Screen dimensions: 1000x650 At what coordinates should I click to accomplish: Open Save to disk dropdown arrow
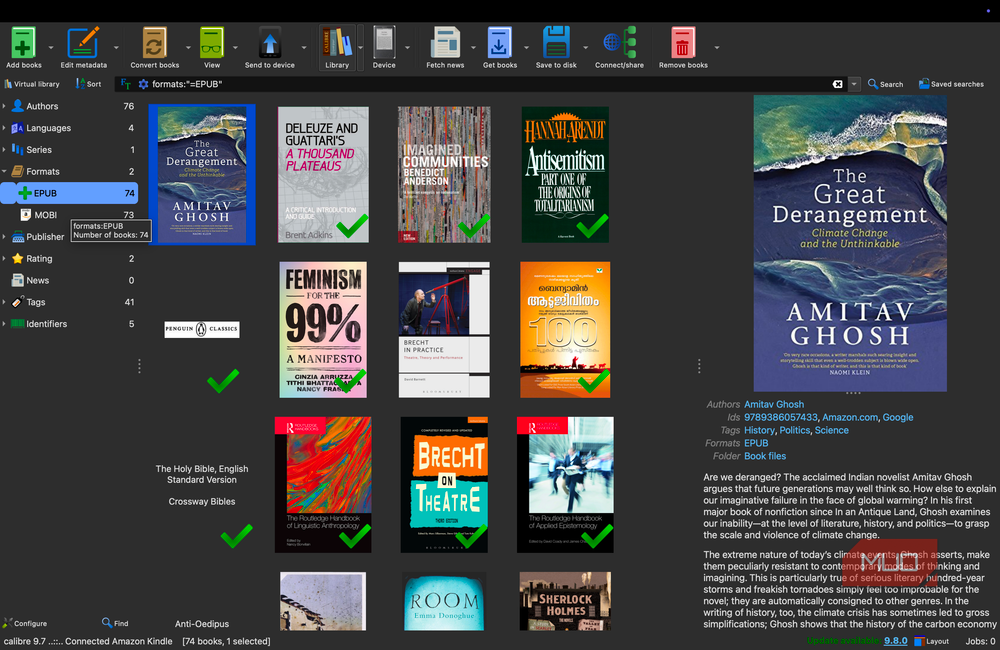585,47
